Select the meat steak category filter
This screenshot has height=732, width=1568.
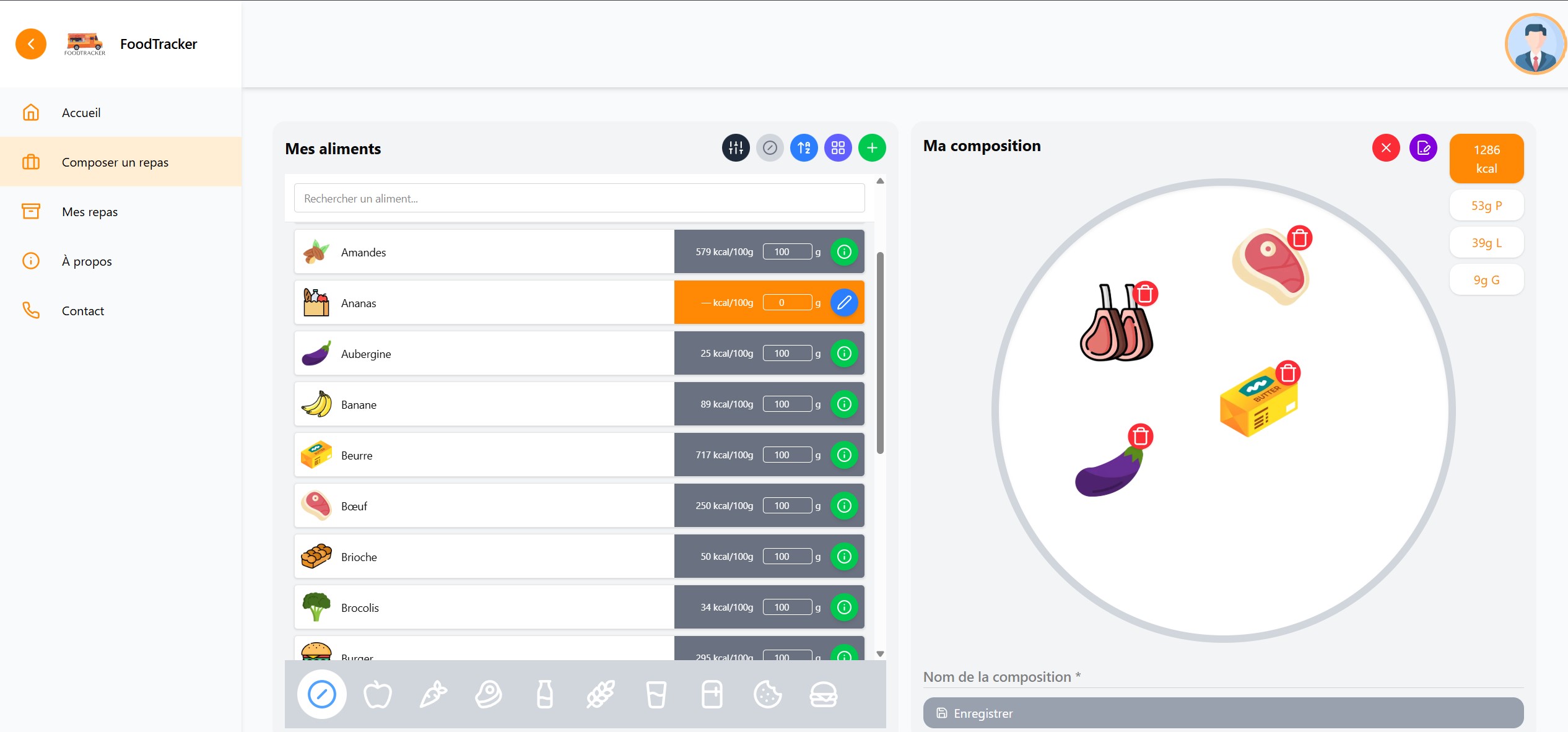pyautogui.click(x=489, y=694)
